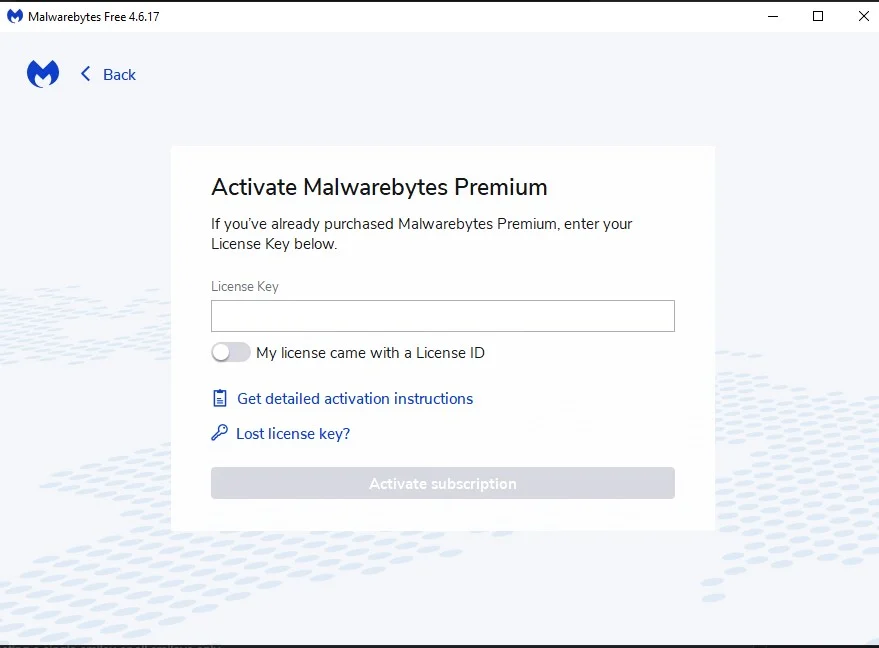This screenshot has height=648, width=879.
Task: Toggle My license came with License ID
Action: tap(230, 353)
